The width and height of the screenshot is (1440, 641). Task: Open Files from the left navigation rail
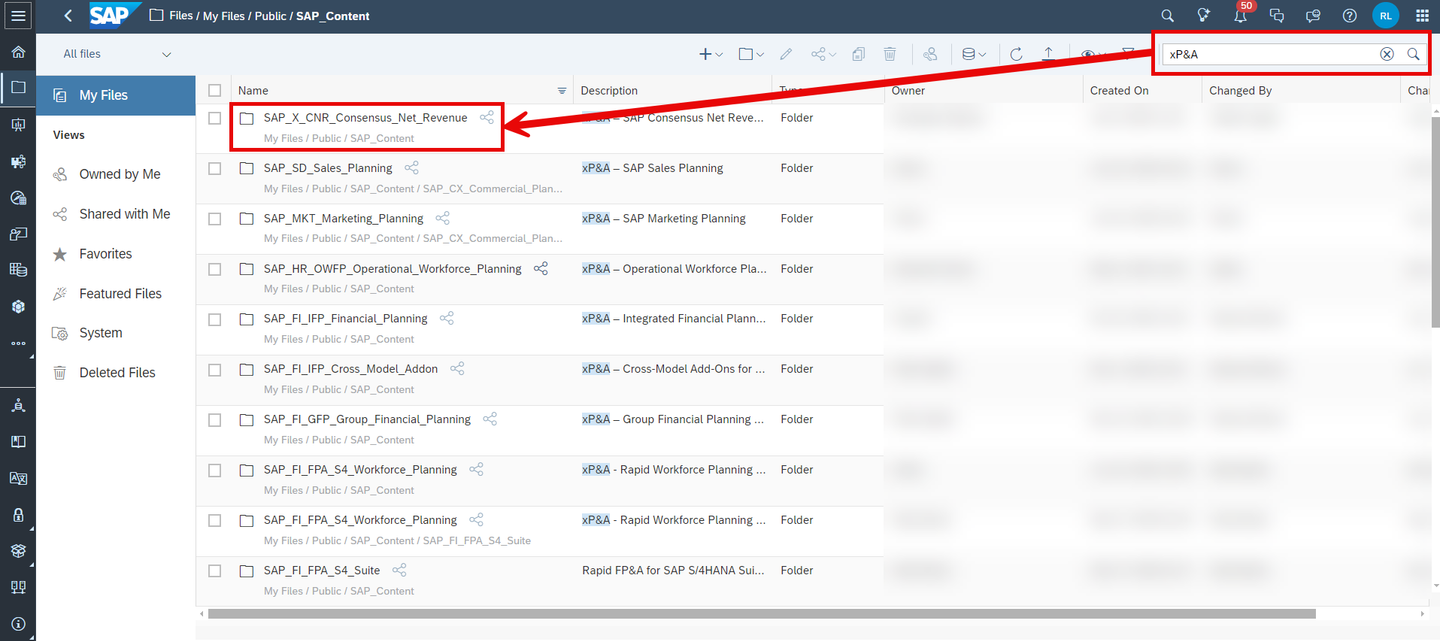click(x=18, y=88)
